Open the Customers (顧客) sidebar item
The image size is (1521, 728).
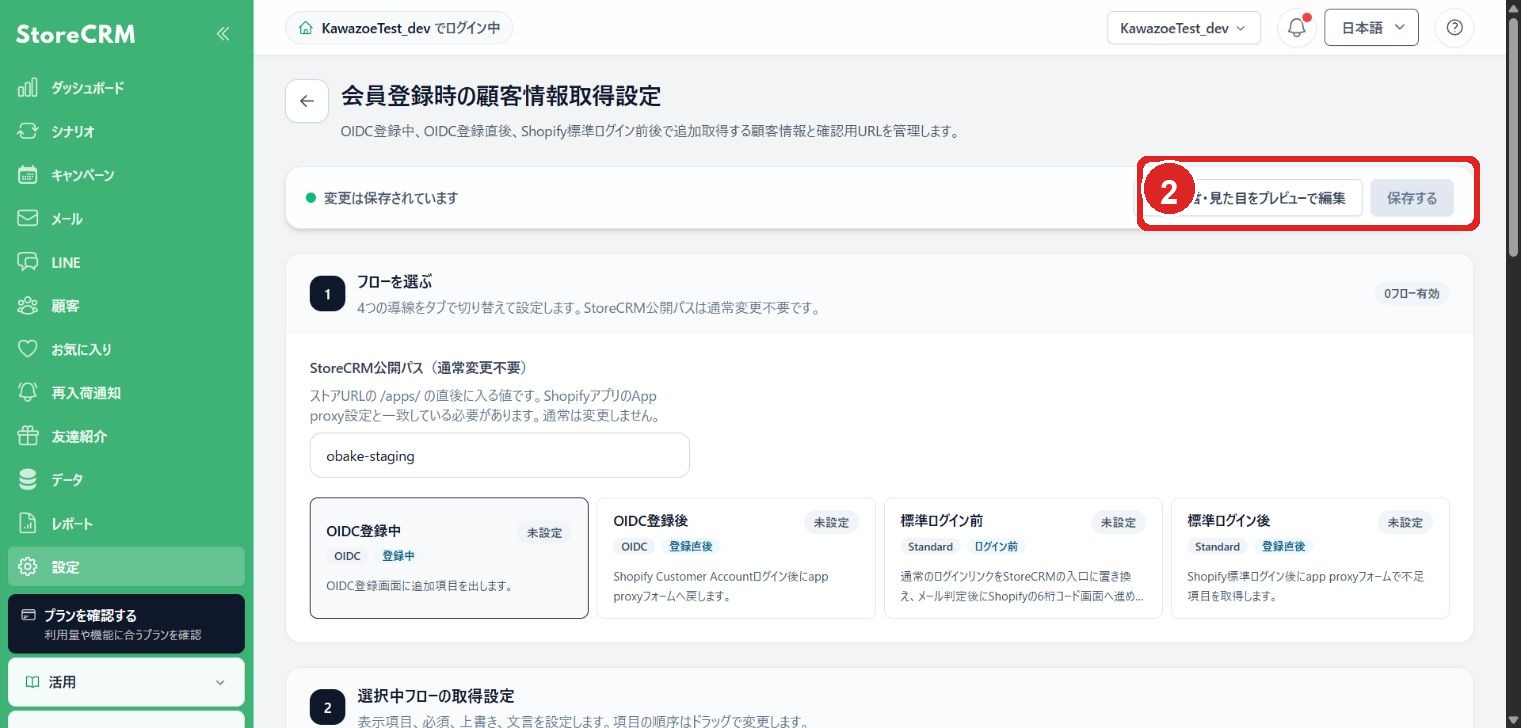click(126, 306)
